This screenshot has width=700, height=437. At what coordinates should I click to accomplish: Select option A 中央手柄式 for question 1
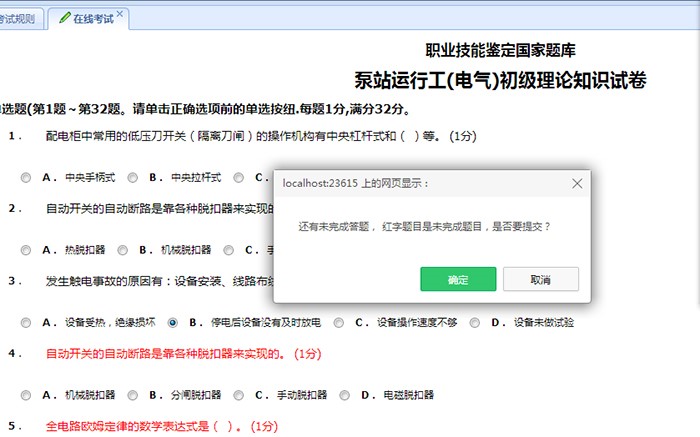tap(26, 178)
